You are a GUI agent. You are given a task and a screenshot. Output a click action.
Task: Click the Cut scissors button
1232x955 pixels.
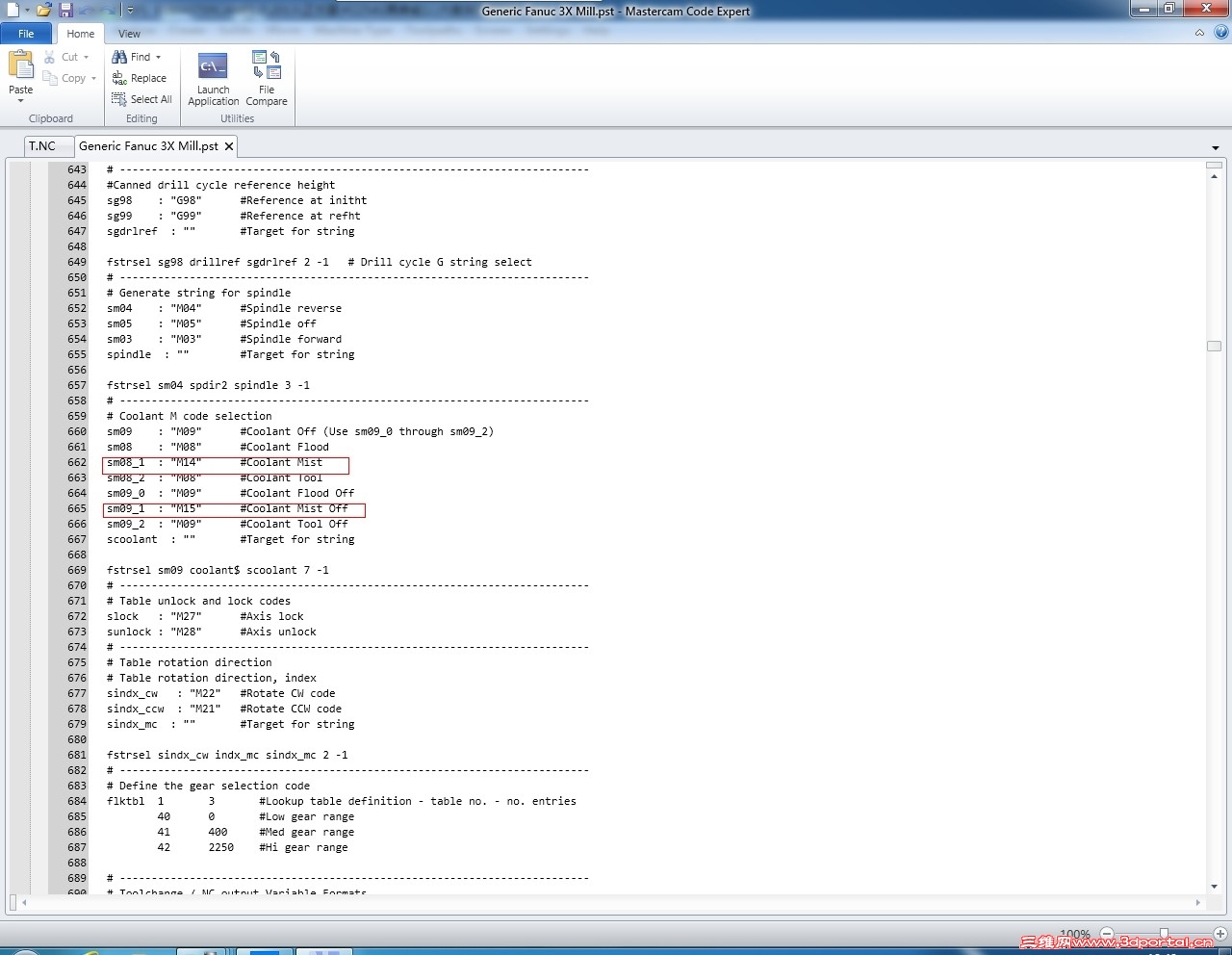click(x=63, y=57)
